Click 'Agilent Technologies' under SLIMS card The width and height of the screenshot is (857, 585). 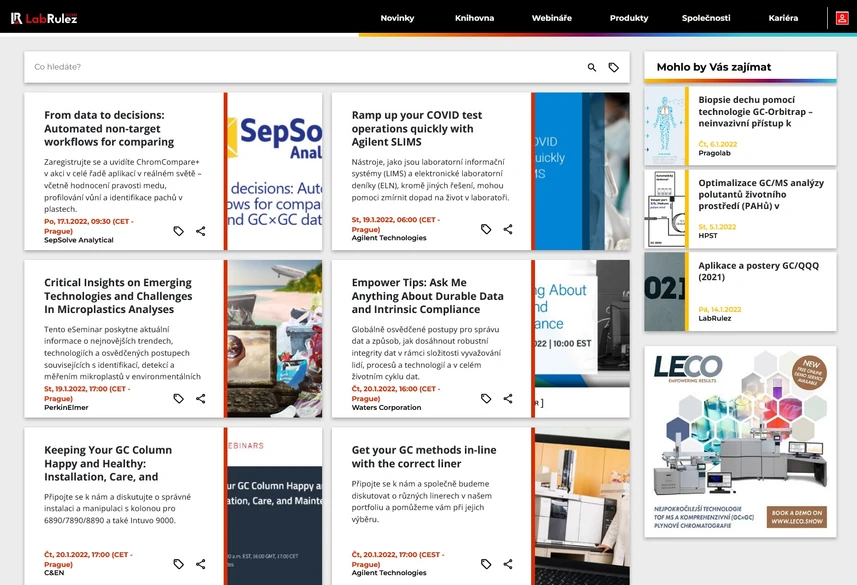(x=389, y=238)
